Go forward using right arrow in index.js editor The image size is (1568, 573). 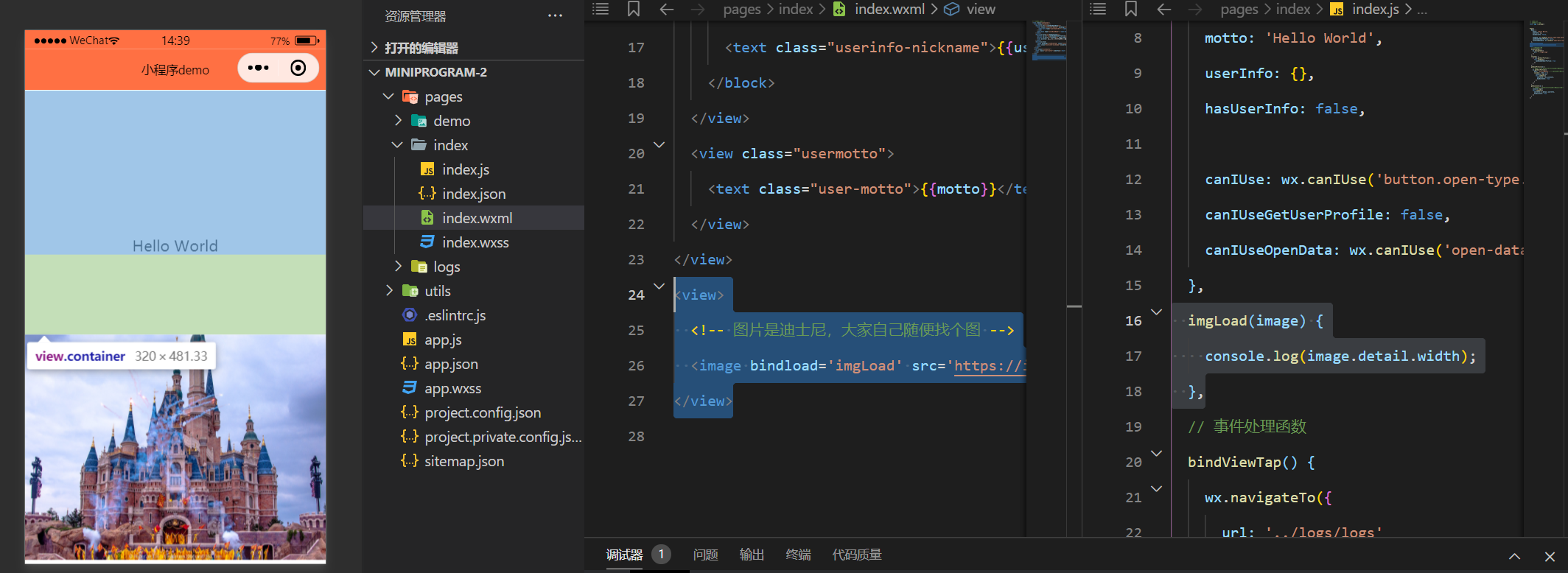pyautogui.click(x=1195, y=9)
